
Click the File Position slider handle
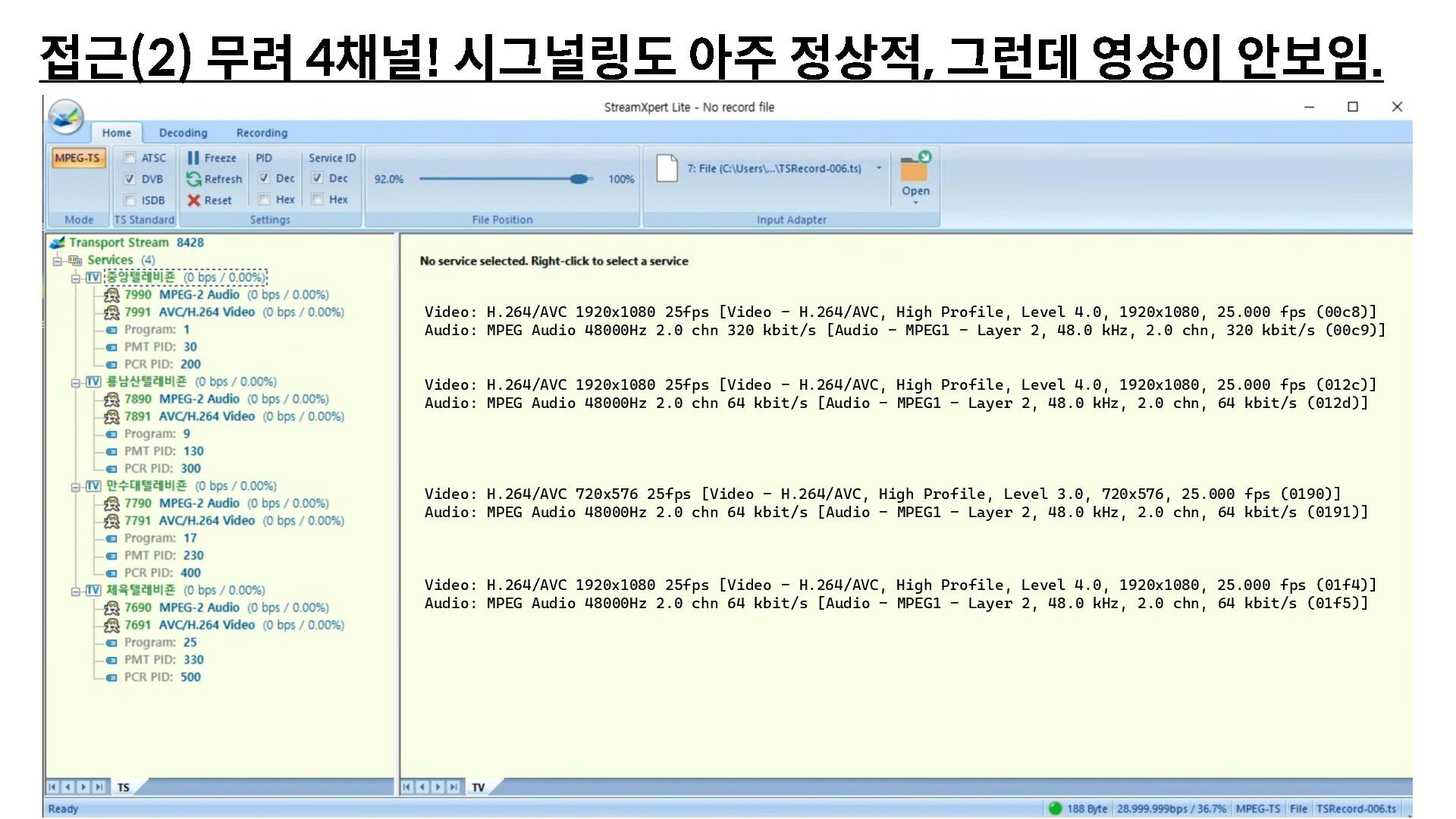tap(579, 179)
